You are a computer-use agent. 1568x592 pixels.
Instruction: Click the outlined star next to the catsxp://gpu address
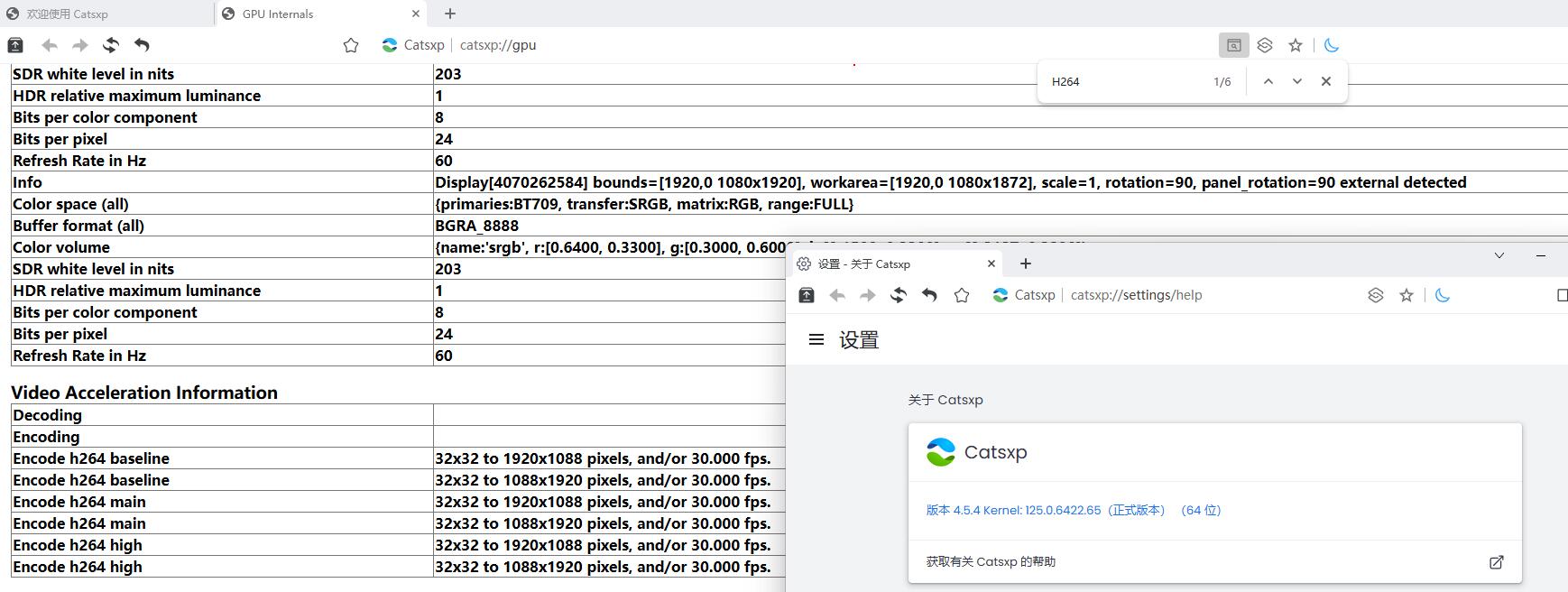(x=351, y=45)
